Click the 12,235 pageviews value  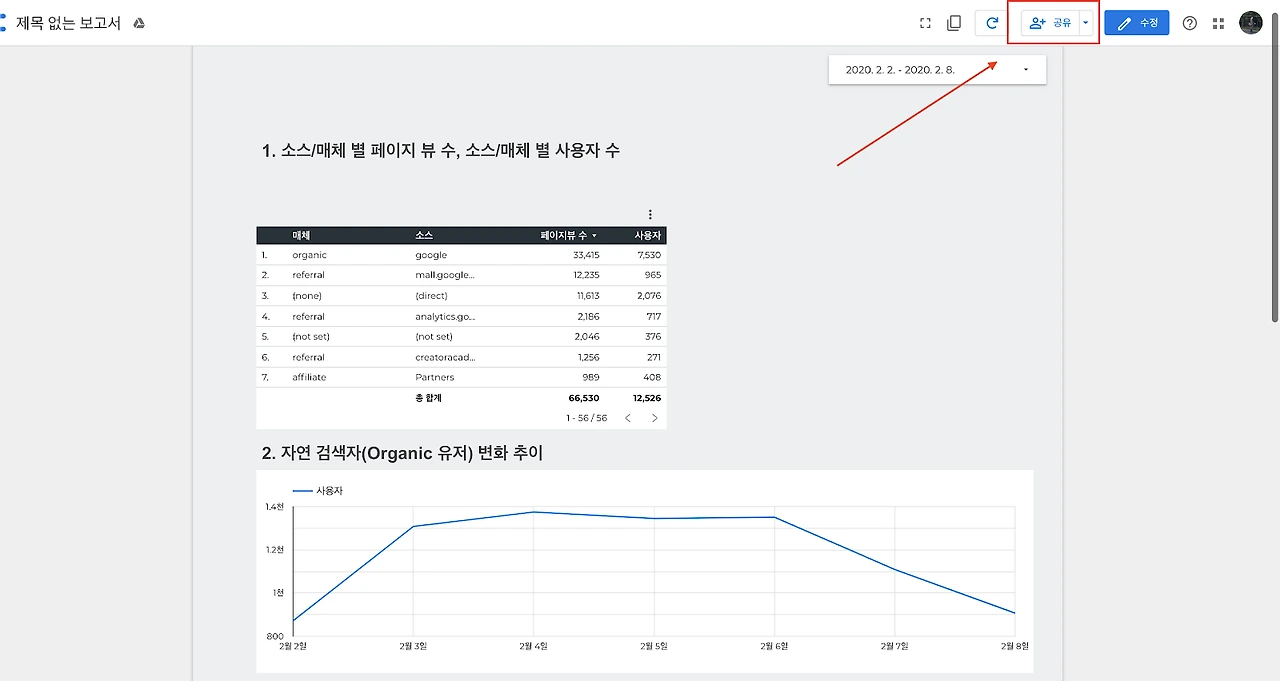point(586,275)
